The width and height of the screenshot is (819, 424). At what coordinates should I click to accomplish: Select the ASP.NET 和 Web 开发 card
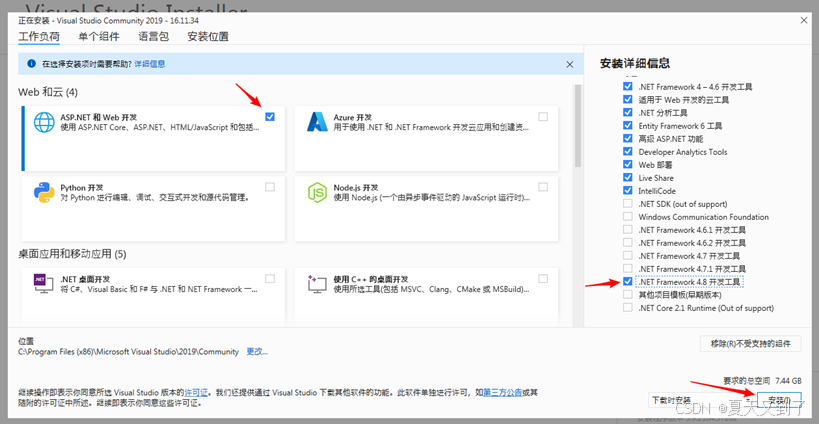pyautogui.click(x=154, y=138)
